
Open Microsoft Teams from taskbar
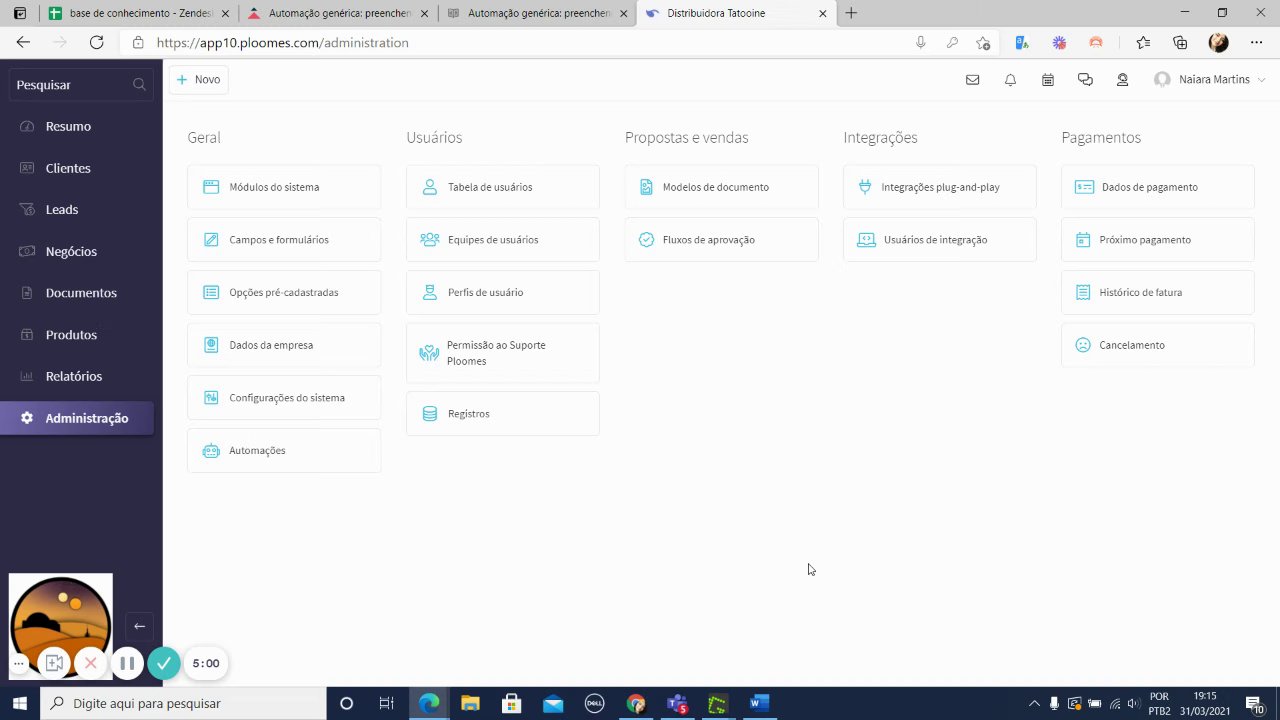[x=676, y=704]
